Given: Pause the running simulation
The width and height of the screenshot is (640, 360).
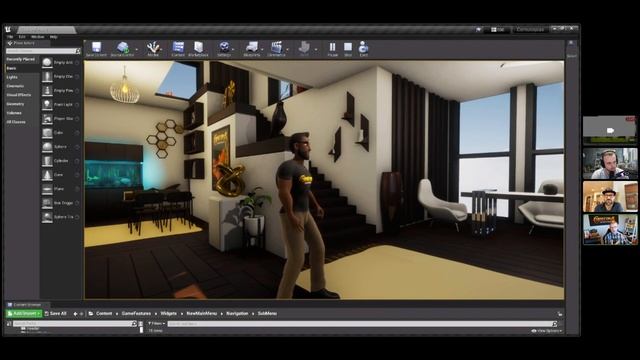Looking at the screenshot, I should 333,47.
